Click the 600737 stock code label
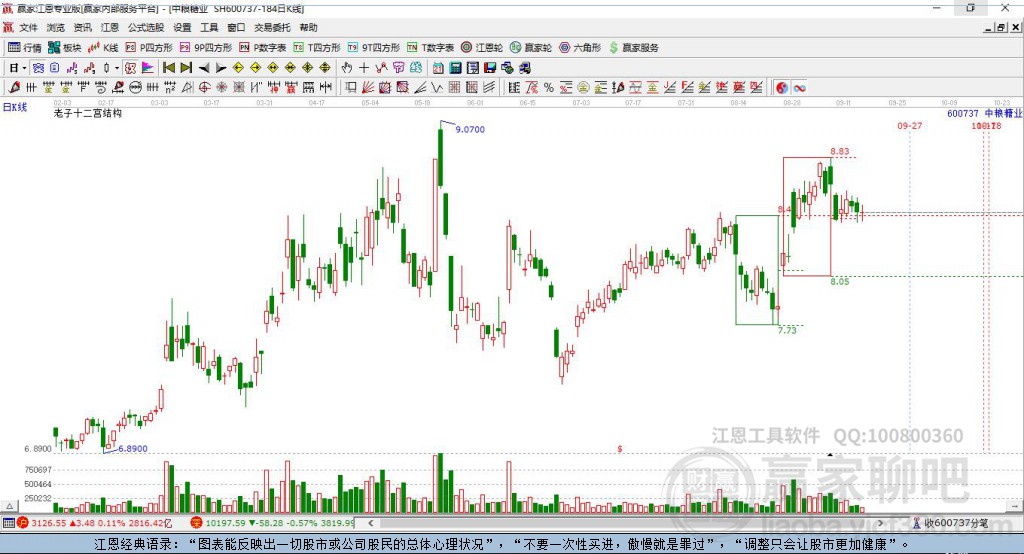This screenshot has height=554, width=1024. (x=963, y=114)
